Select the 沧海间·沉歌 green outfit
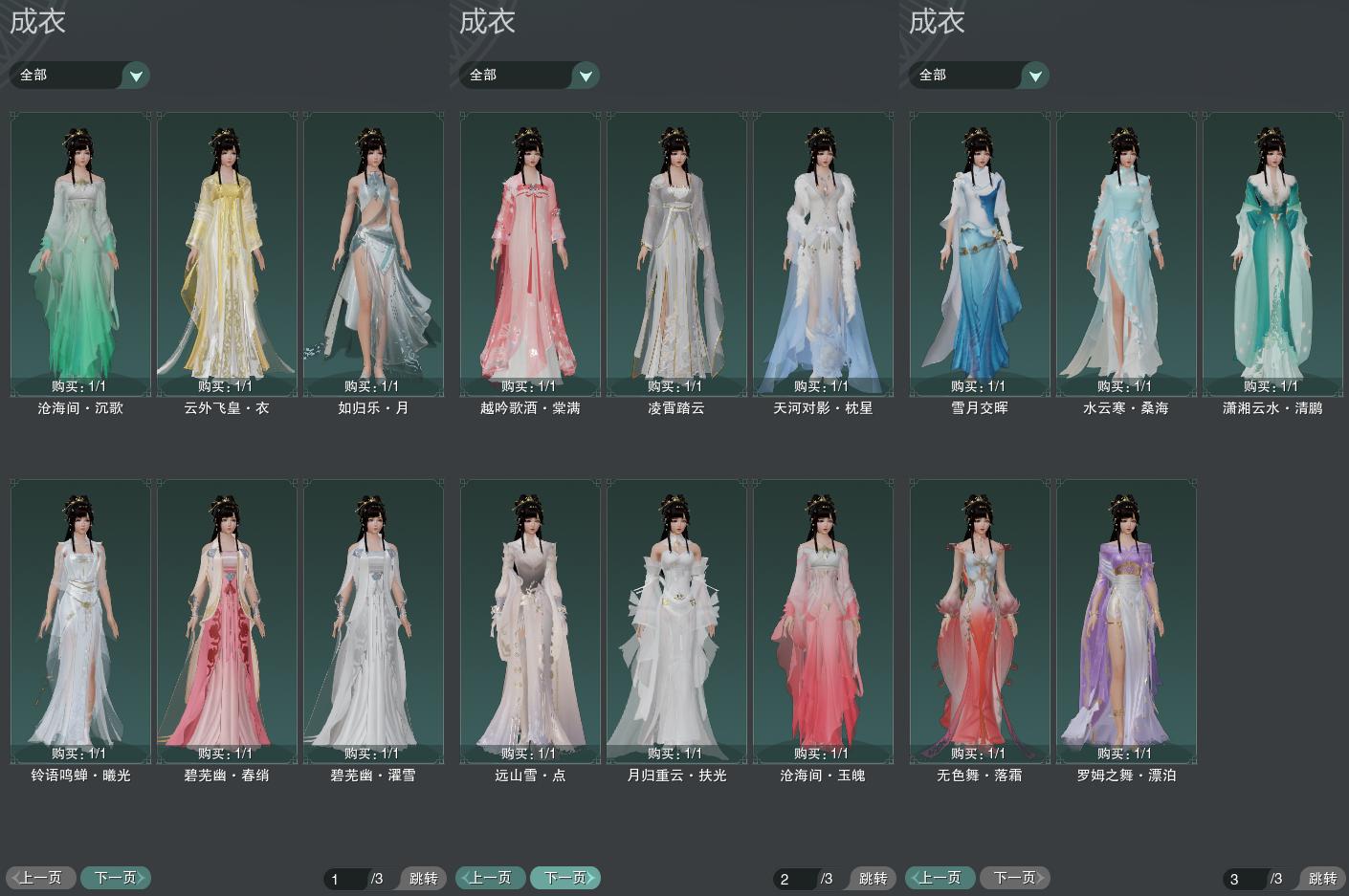Viewport: 1349px width, 896px height. 80,253
